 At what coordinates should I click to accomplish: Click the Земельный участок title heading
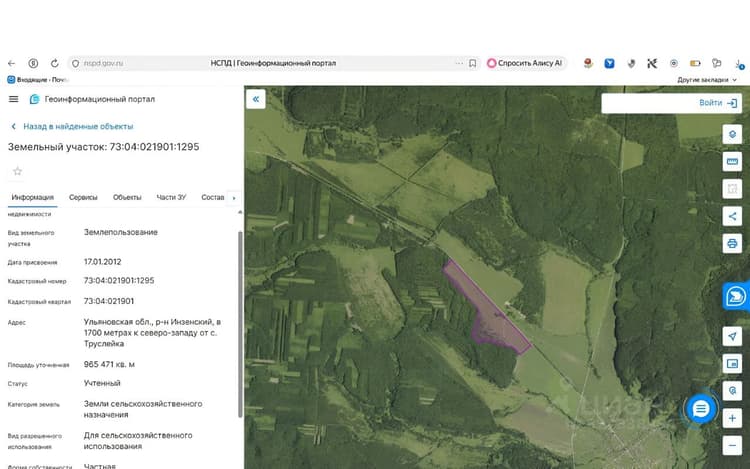point(103,147)
